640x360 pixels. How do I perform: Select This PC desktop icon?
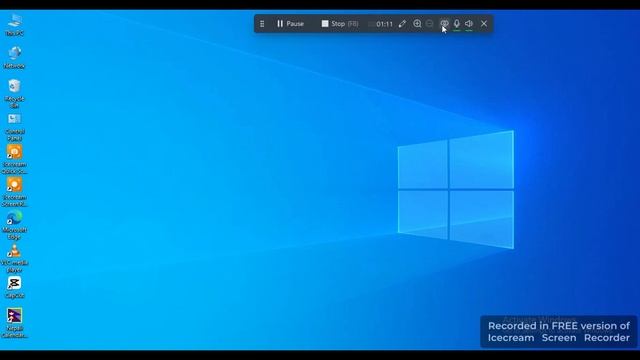(15, 24)
